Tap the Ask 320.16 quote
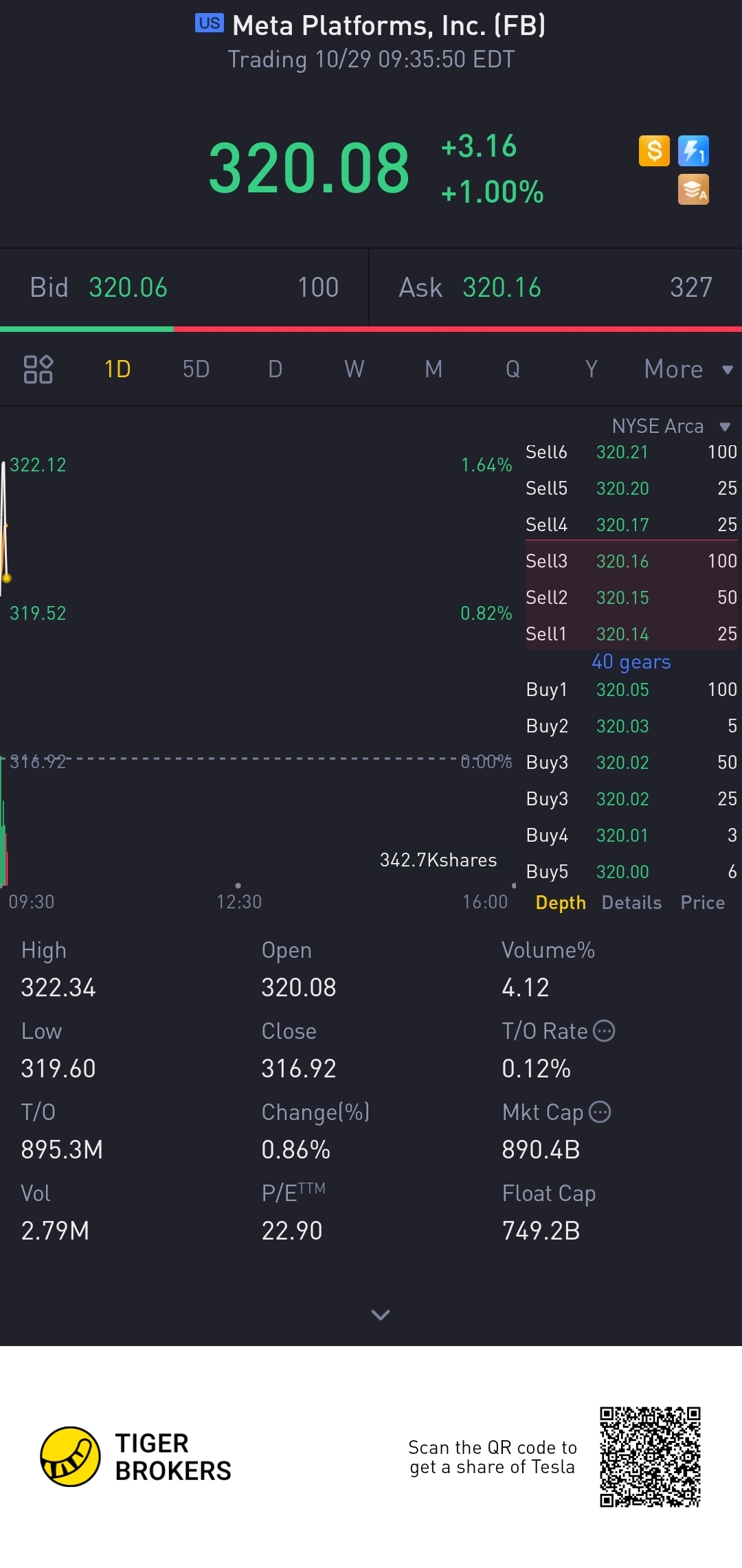 click(556, 287)
